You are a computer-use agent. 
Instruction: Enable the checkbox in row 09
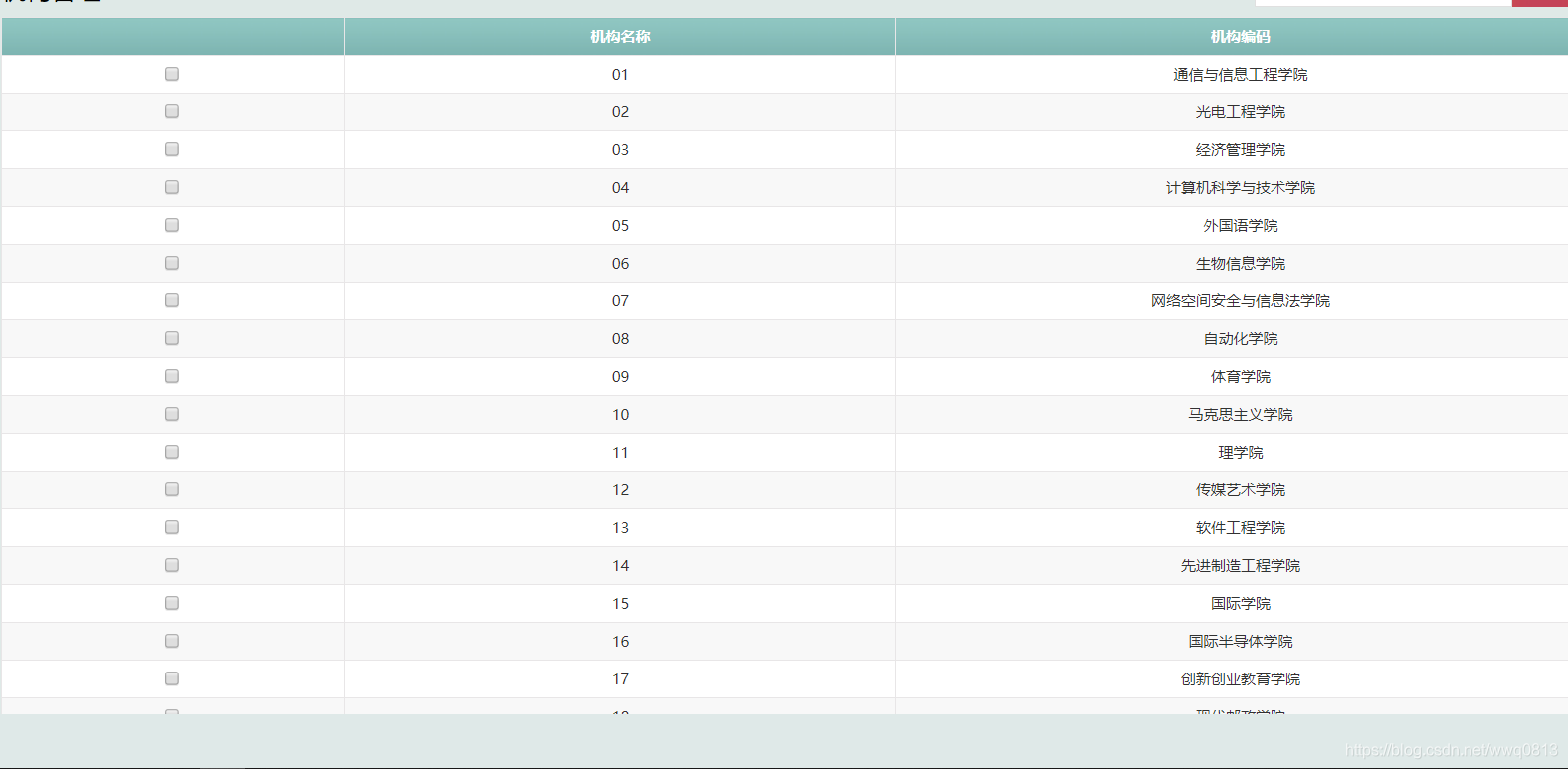(x=172, y=376)
